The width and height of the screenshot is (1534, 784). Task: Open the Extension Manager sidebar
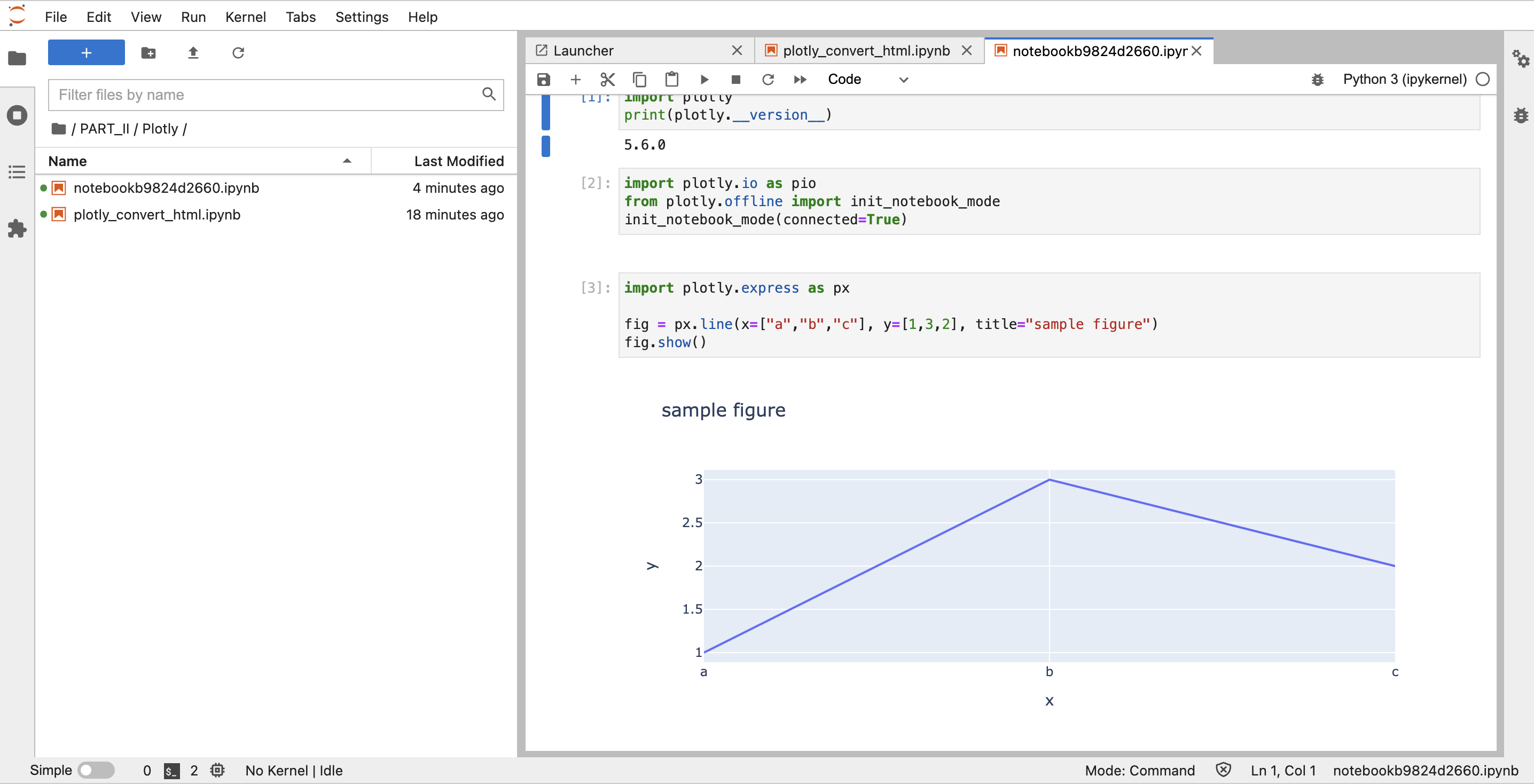[17, 229]
